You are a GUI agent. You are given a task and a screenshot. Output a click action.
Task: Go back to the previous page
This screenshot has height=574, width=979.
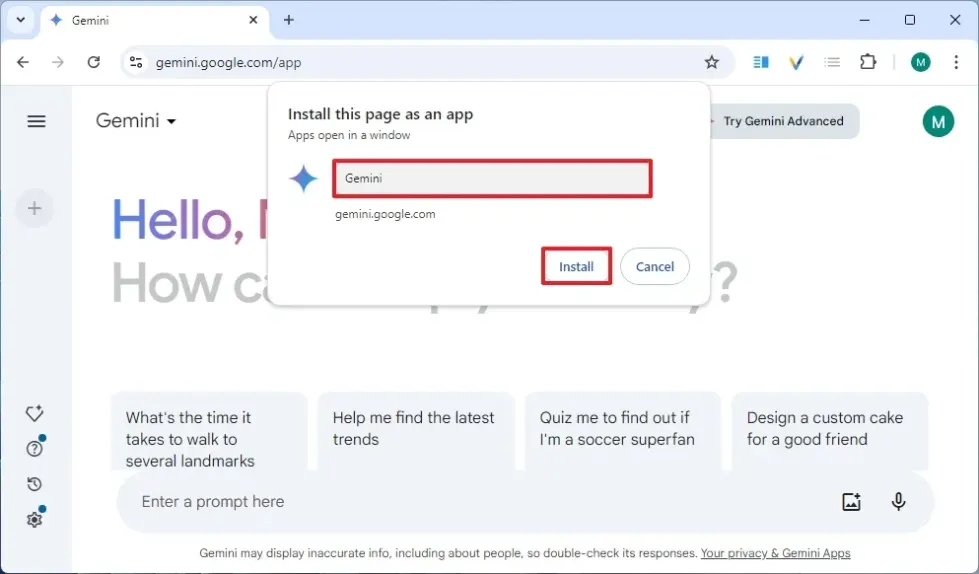pos(23,62)
